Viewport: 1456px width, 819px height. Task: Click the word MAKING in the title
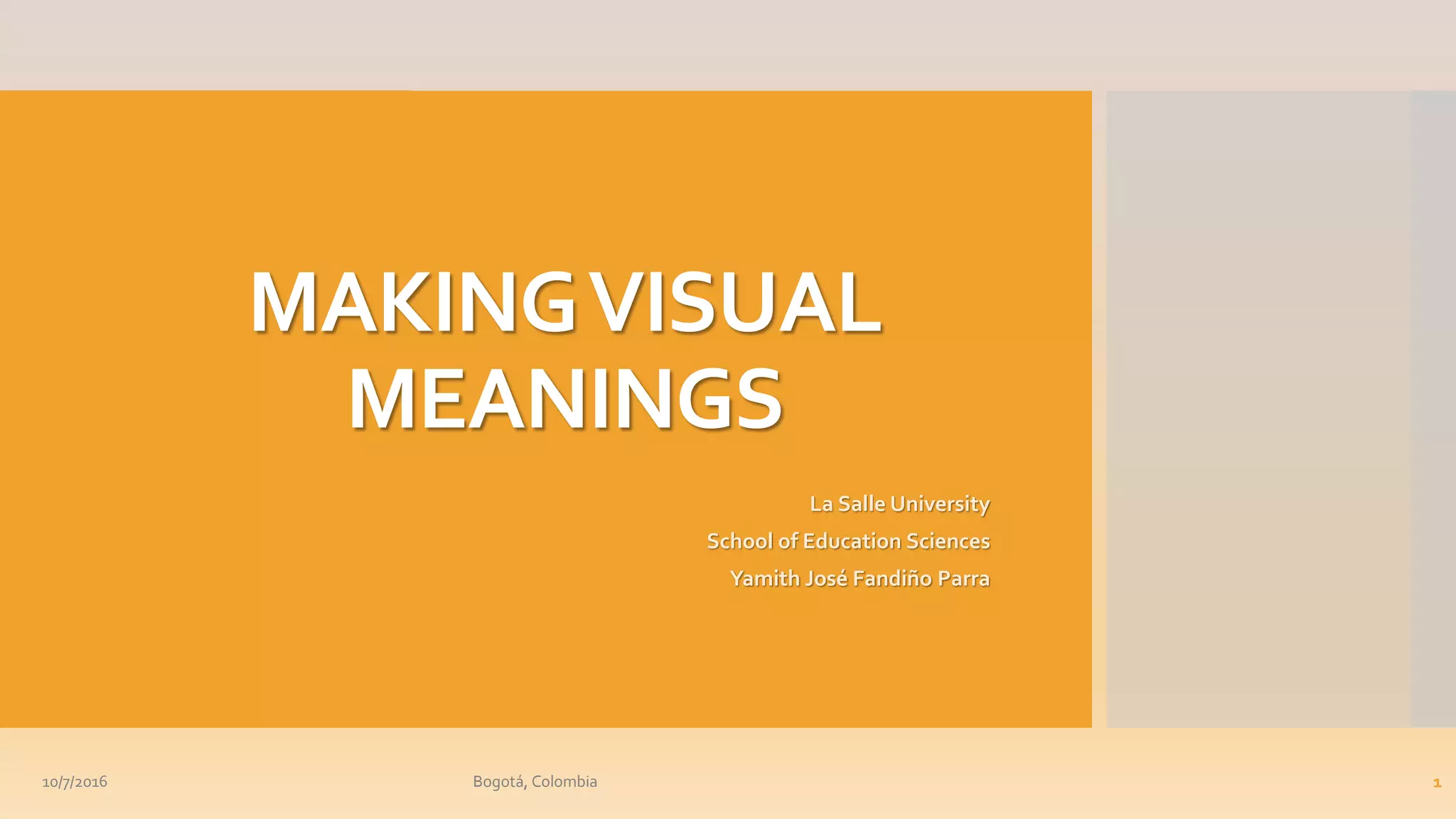coord(412,303)
